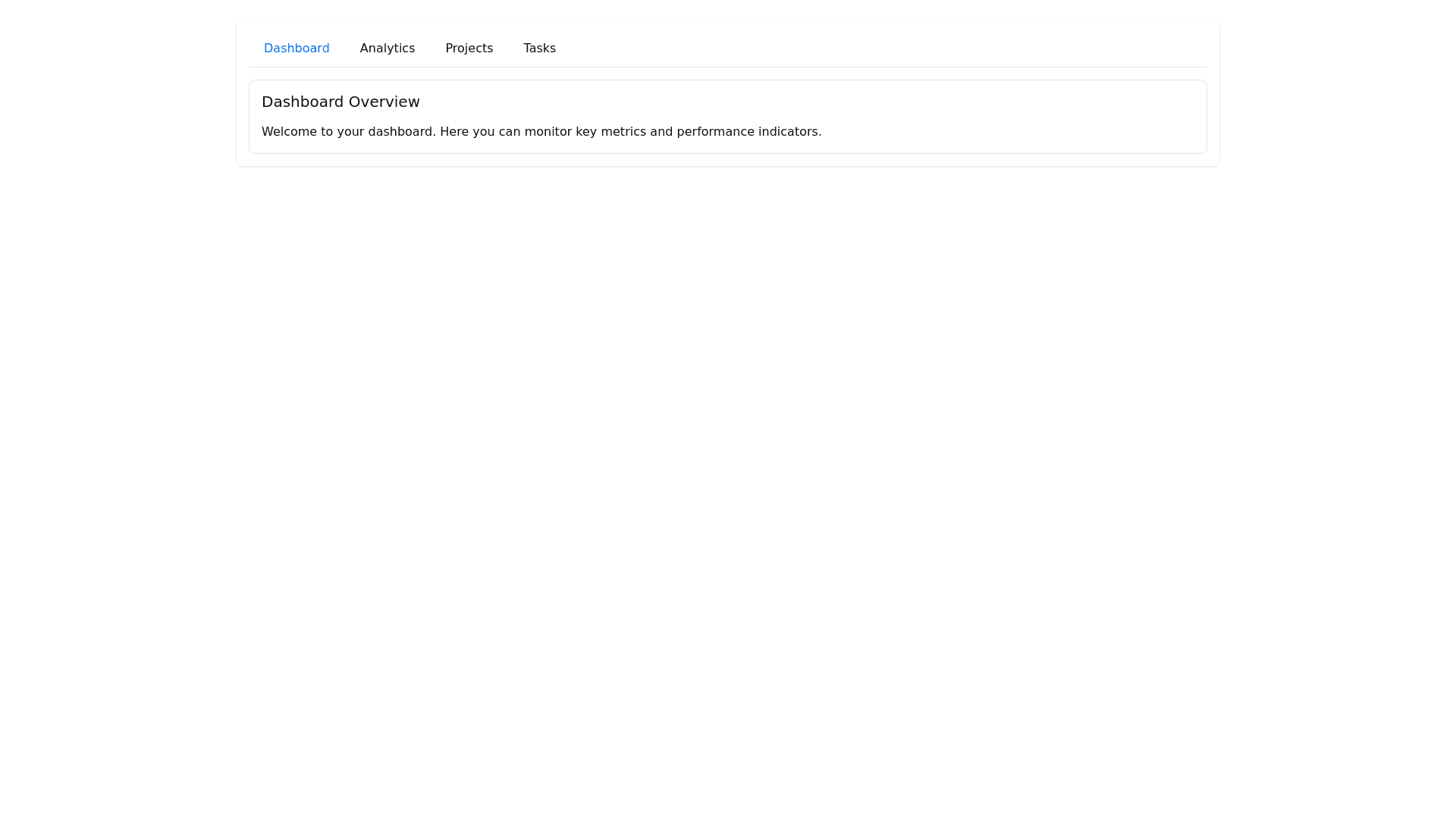1456x819 pixels.
Task: Click the words performance indicators
Action: [748, 132]
